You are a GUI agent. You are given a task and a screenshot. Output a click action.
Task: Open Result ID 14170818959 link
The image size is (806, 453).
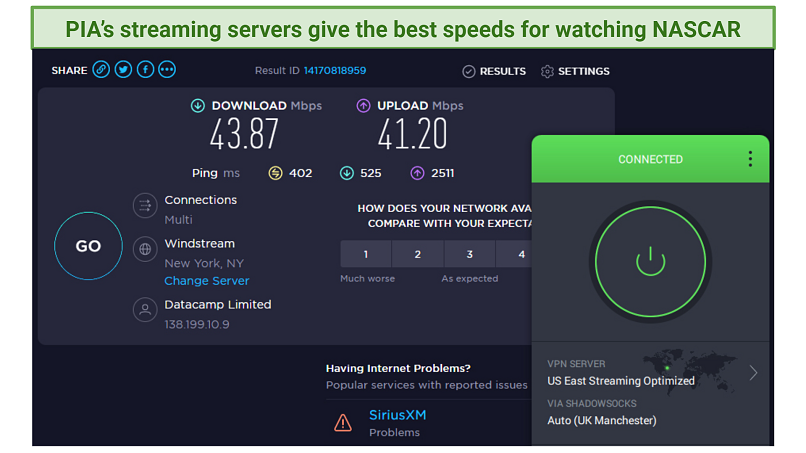coord(335,70)
